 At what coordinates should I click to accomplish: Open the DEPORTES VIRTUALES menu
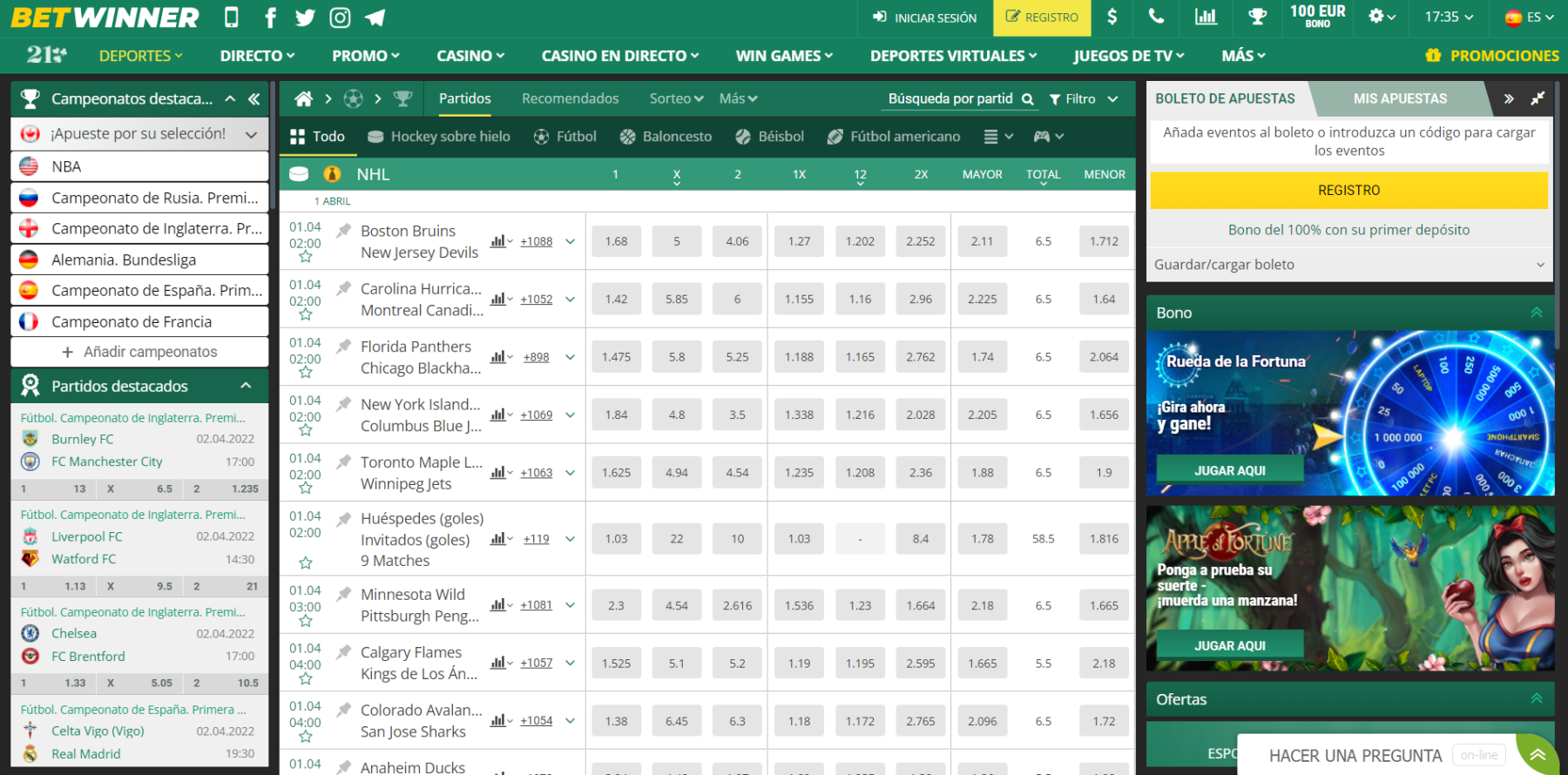click(954, 56)
